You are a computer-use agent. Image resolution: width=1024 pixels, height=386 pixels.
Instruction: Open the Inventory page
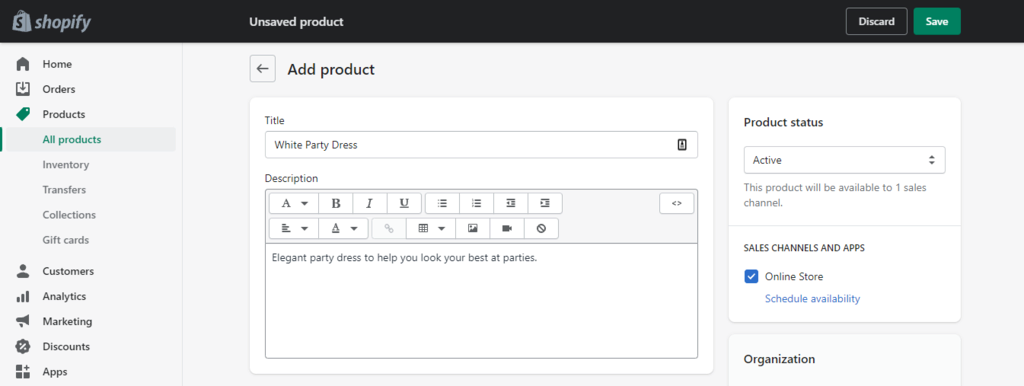[x=65, y=165]
